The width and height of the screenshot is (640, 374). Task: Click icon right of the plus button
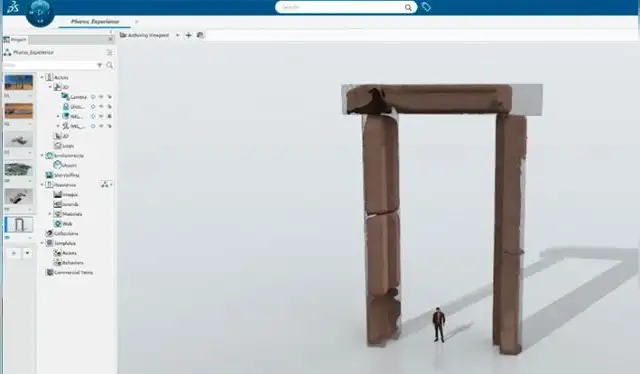(200, 35)
